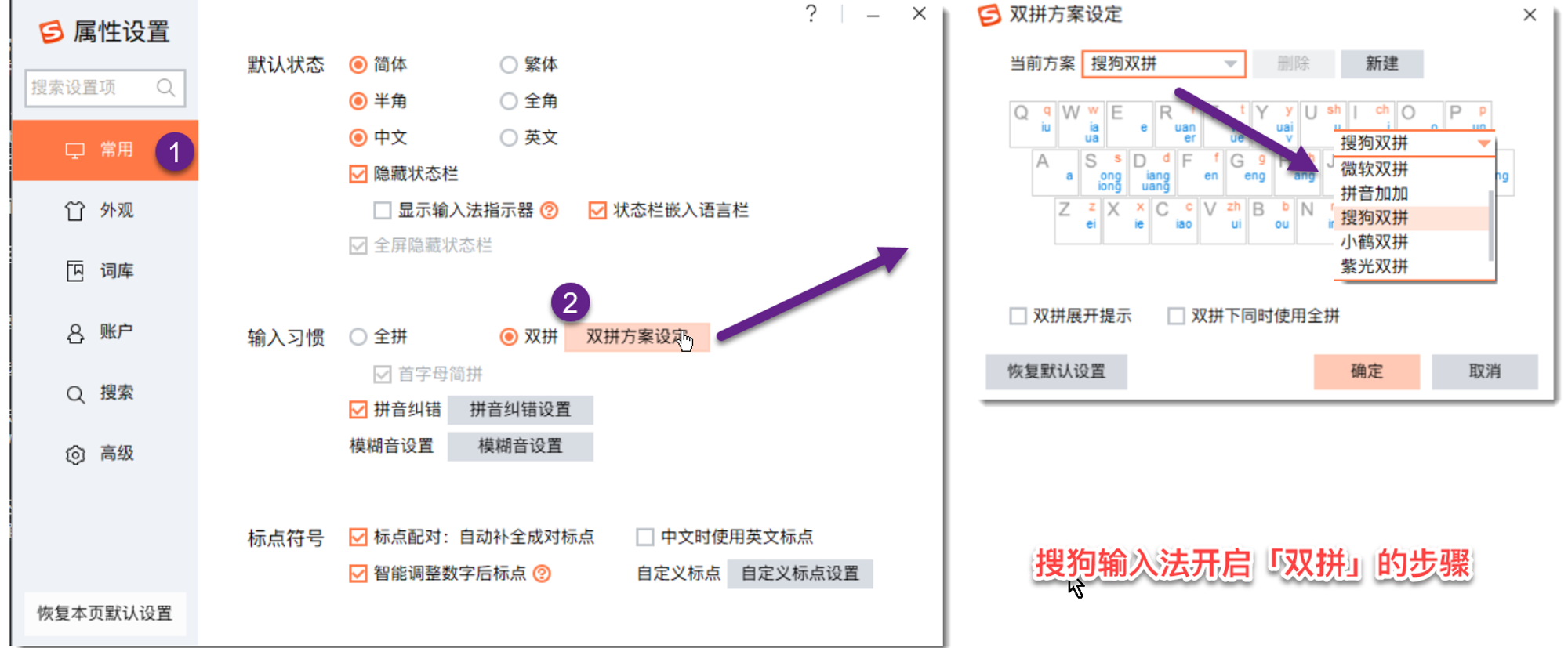This screenshot has width=1568, height=648.
Task: Click the V key showing zh ui
Action: point(1223,221)
